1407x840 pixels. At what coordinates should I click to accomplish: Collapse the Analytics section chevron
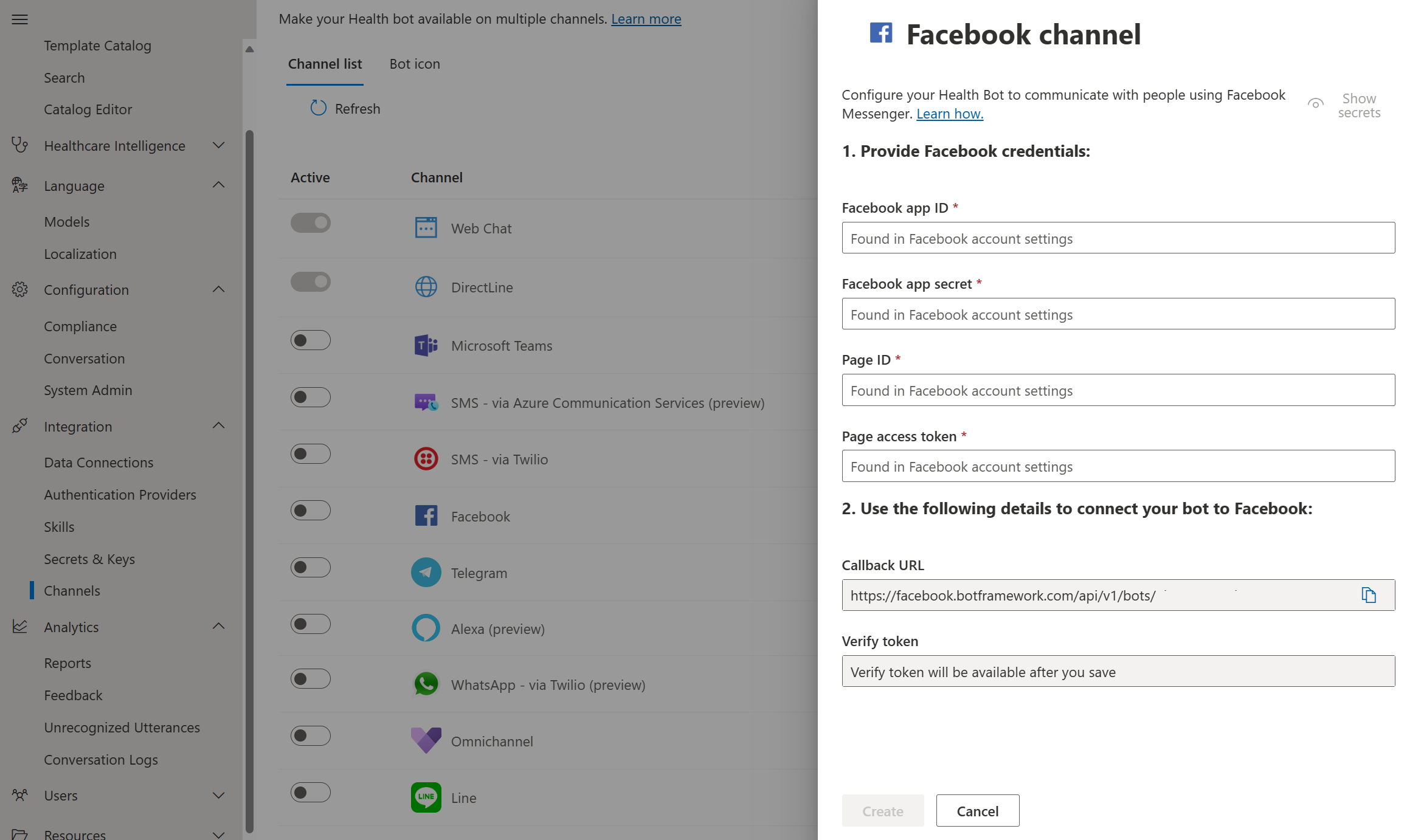click(x=219, y=626)
